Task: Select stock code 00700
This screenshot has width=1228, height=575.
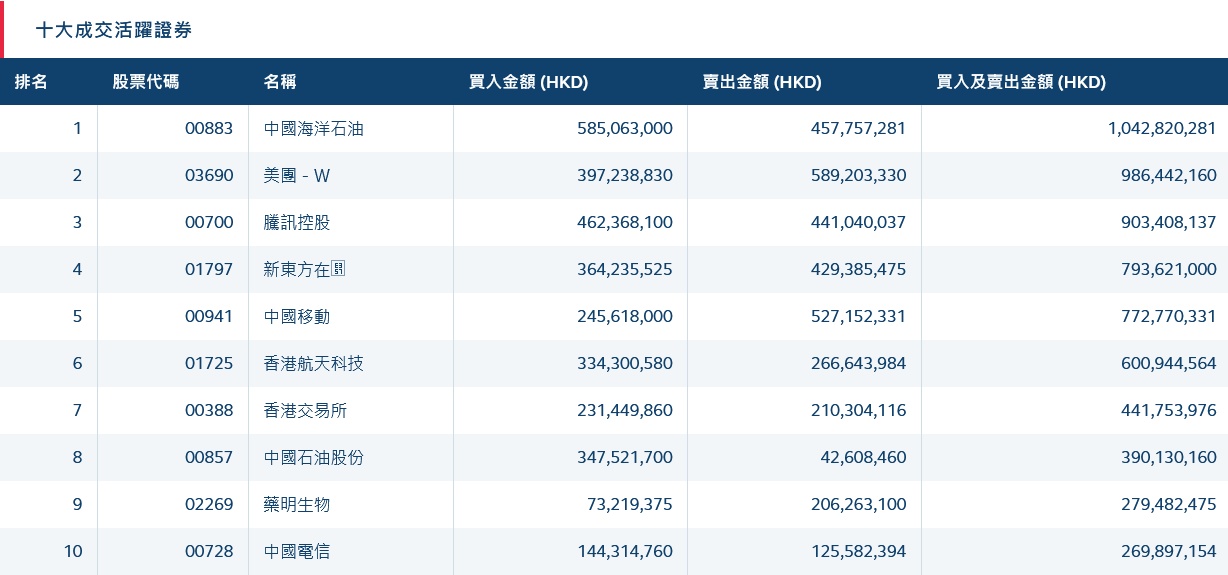Action: pos(209,222)
